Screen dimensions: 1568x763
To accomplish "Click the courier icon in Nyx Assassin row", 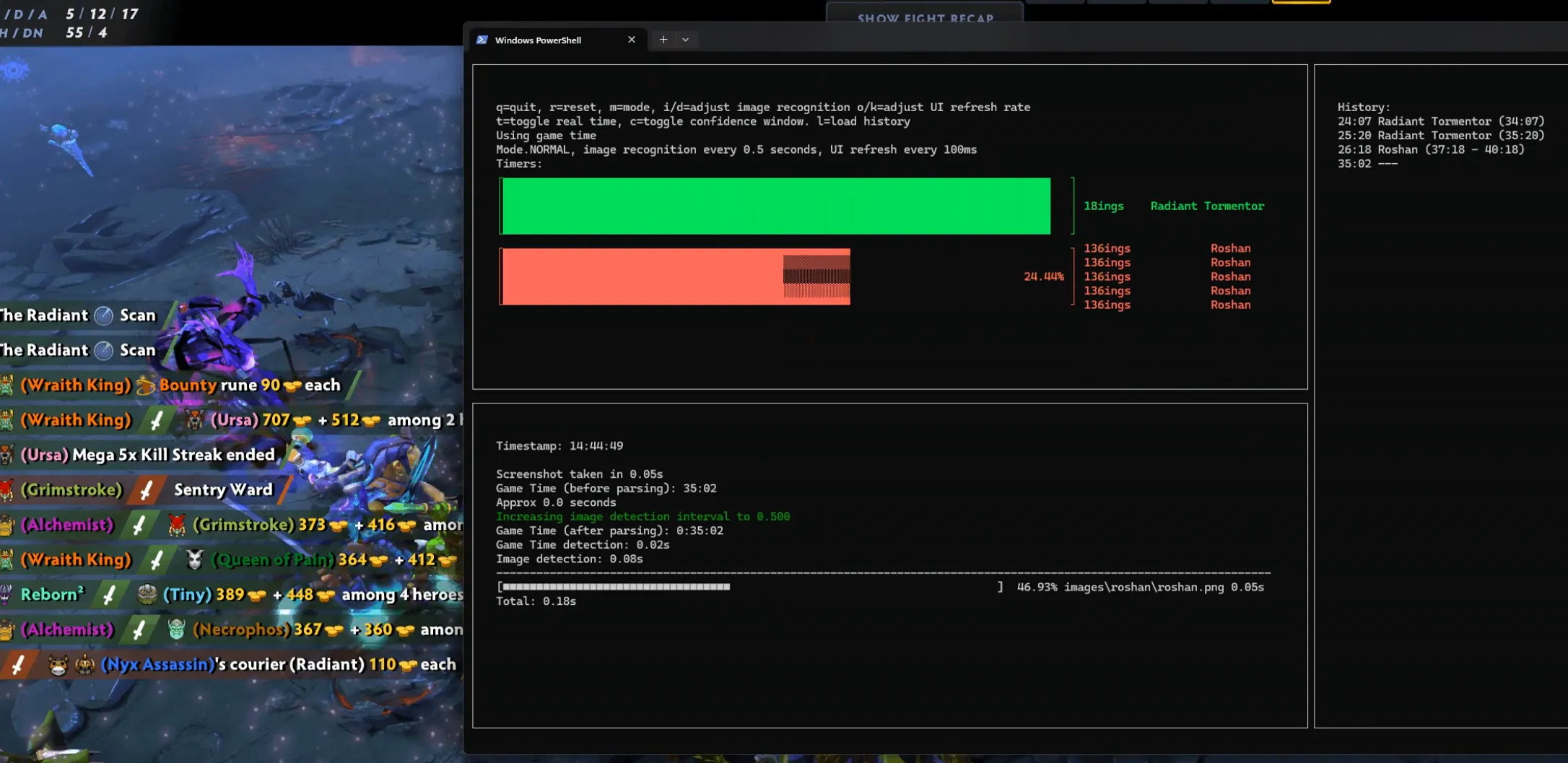I will [x=58, y=665].
